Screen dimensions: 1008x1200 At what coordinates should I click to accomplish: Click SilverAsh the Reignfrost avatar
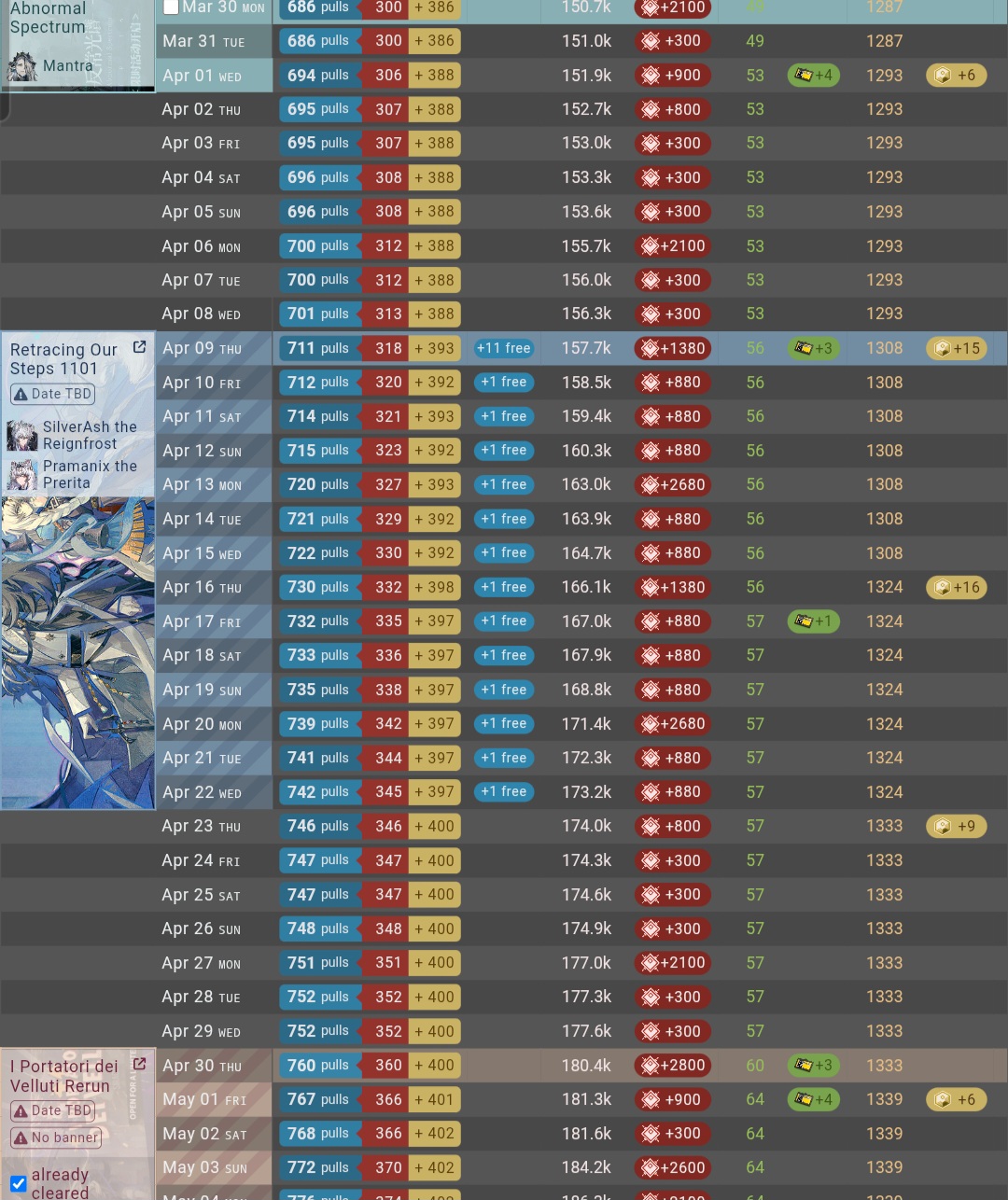22,435
